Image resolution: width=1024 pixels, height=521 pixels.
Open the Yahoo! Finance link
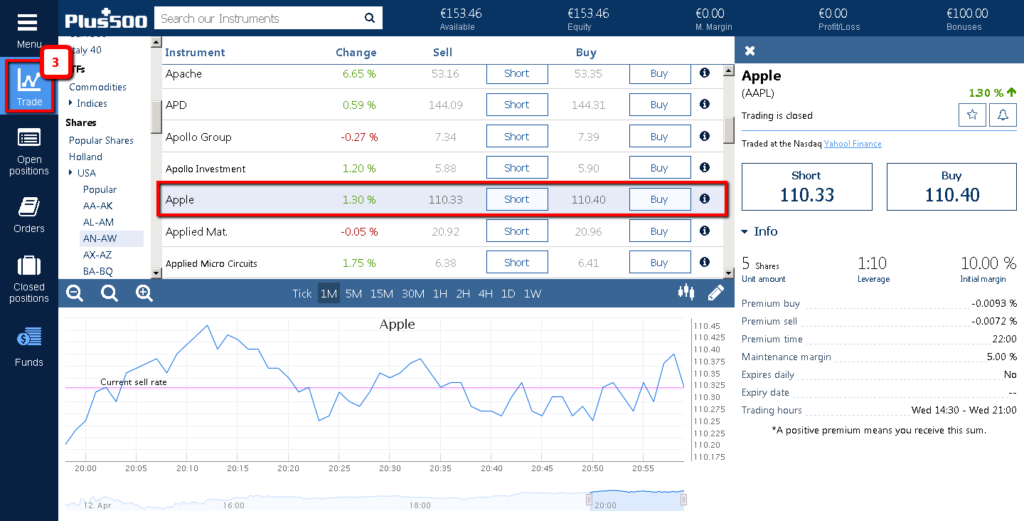(852, 144)
